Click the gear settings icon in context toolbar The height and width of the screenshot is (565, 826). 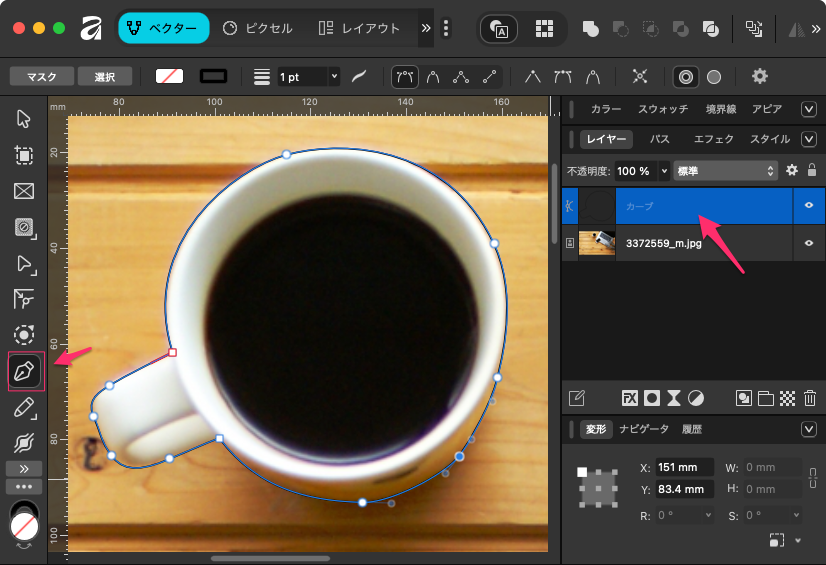(x=760, y=76)
